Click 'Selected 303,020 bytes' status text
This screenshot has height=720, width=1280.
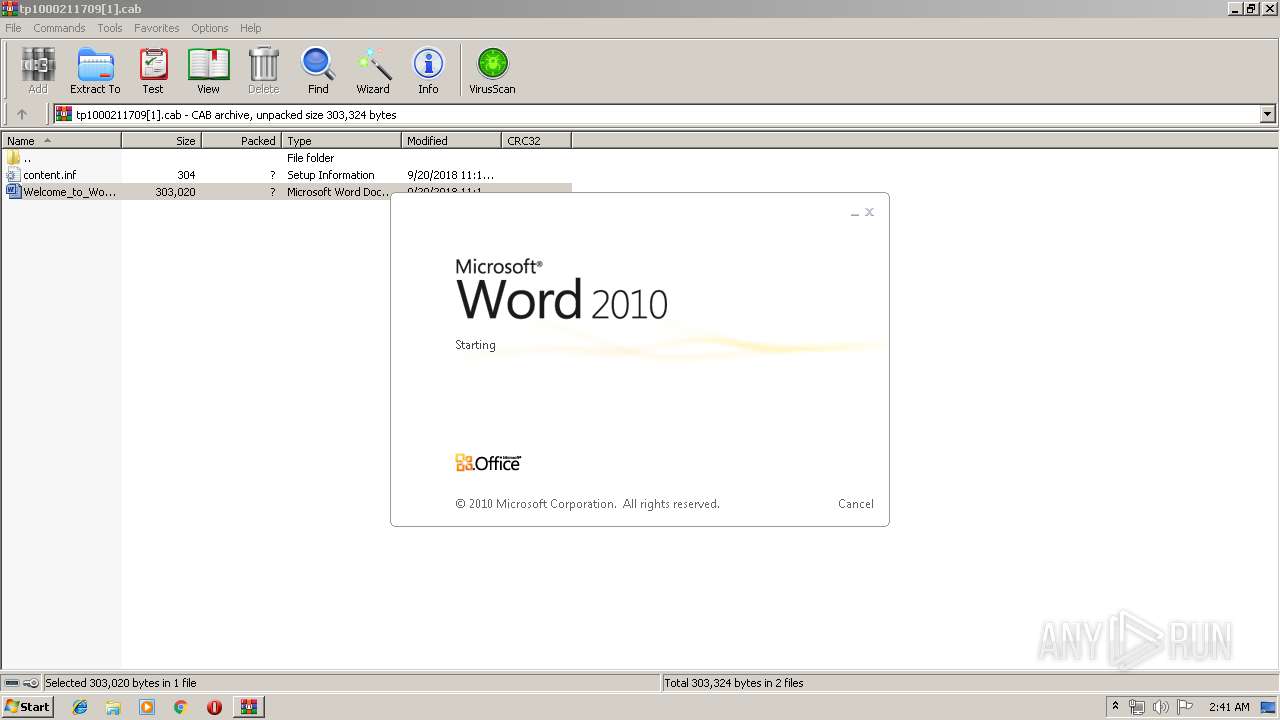120,683
